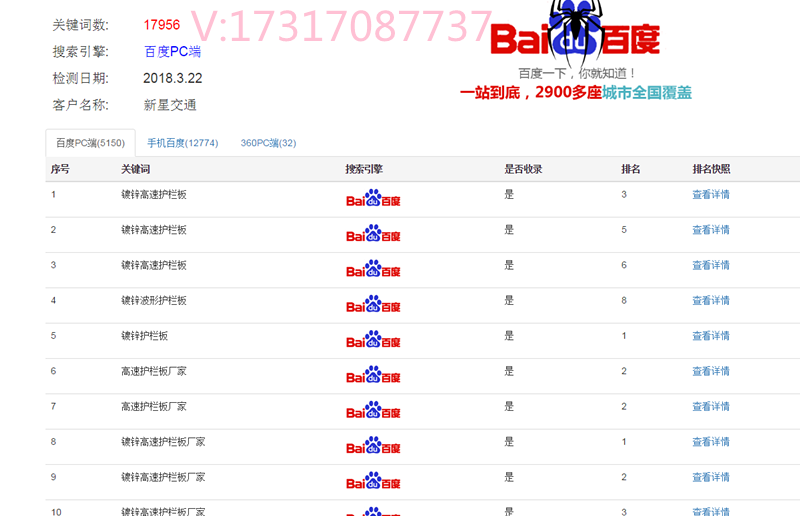The width and height of the screenshot is (800, 516).
Task: Click the 百度PC端 search engine value
Action: point(172,52)
